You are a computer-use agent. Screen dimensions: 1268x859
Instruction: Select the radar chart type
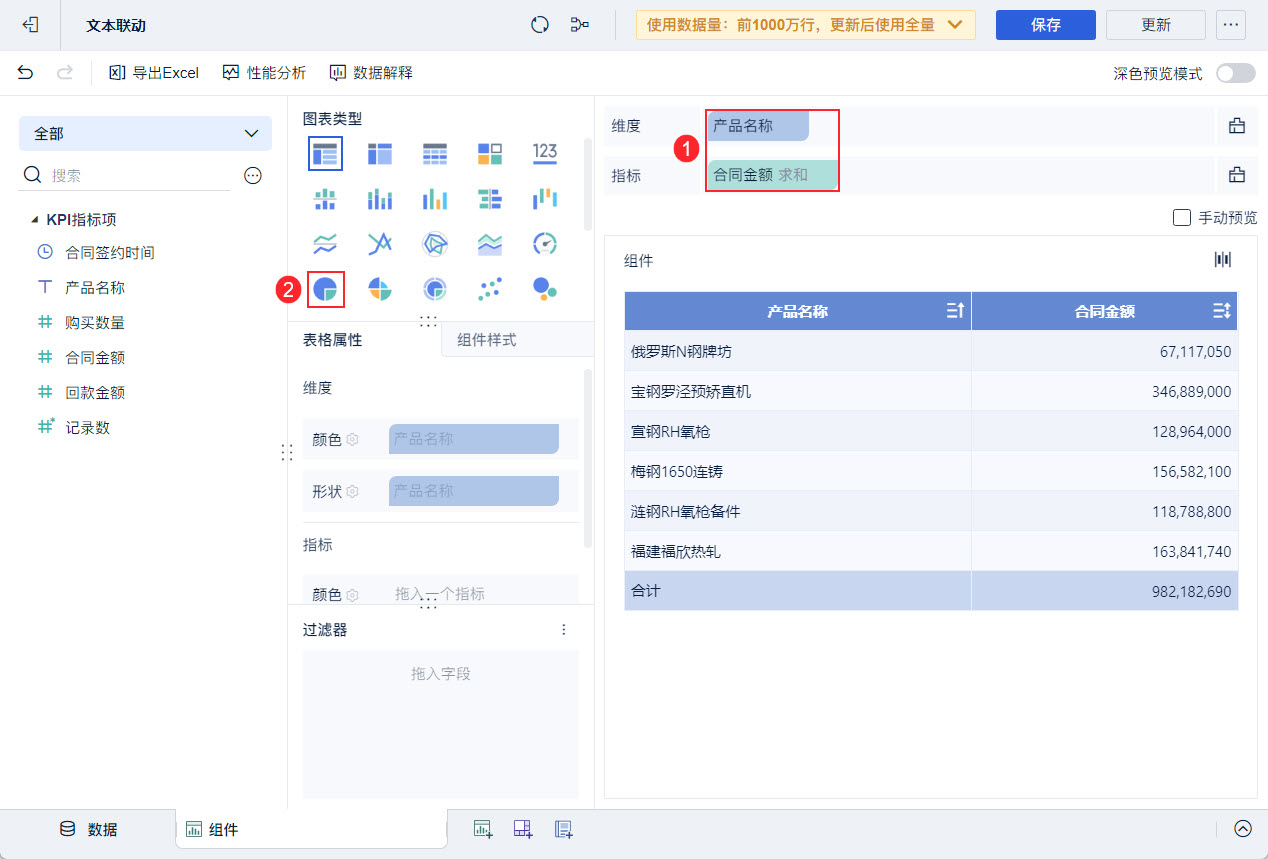coord(435,243)
